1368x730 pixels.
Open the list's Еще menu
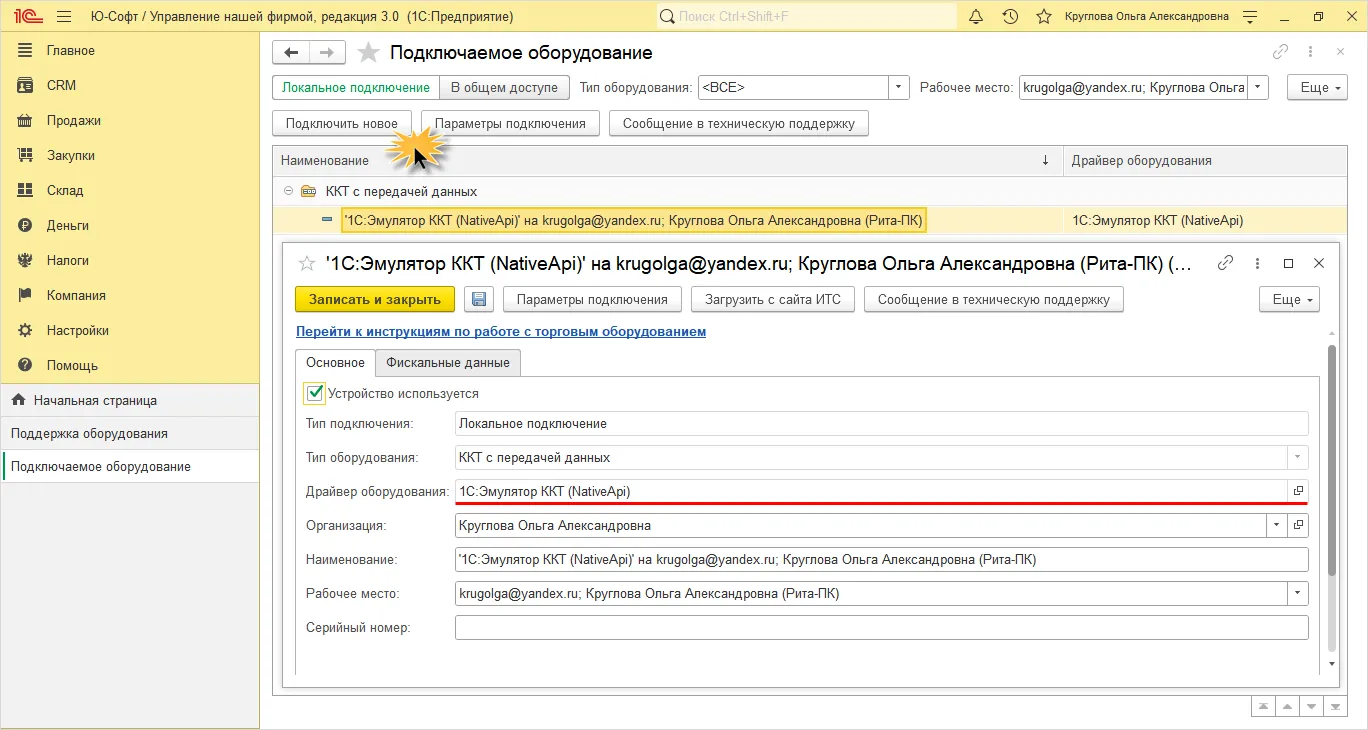pos(1315,87)
